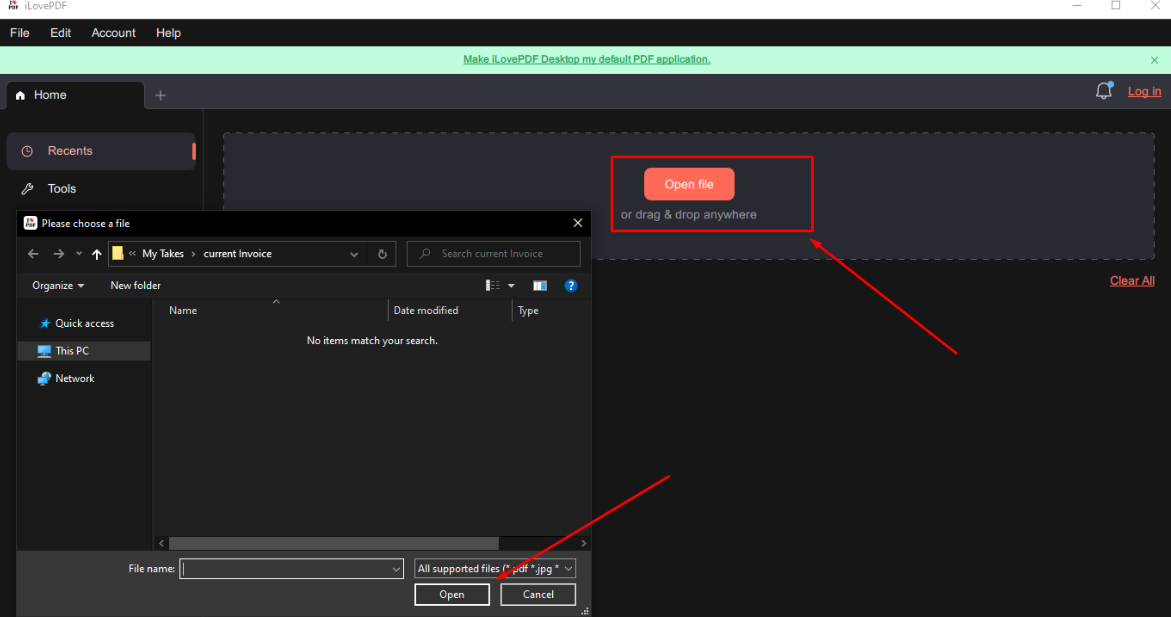
Task: Select Recents in the sidebar
Action: 101,151
